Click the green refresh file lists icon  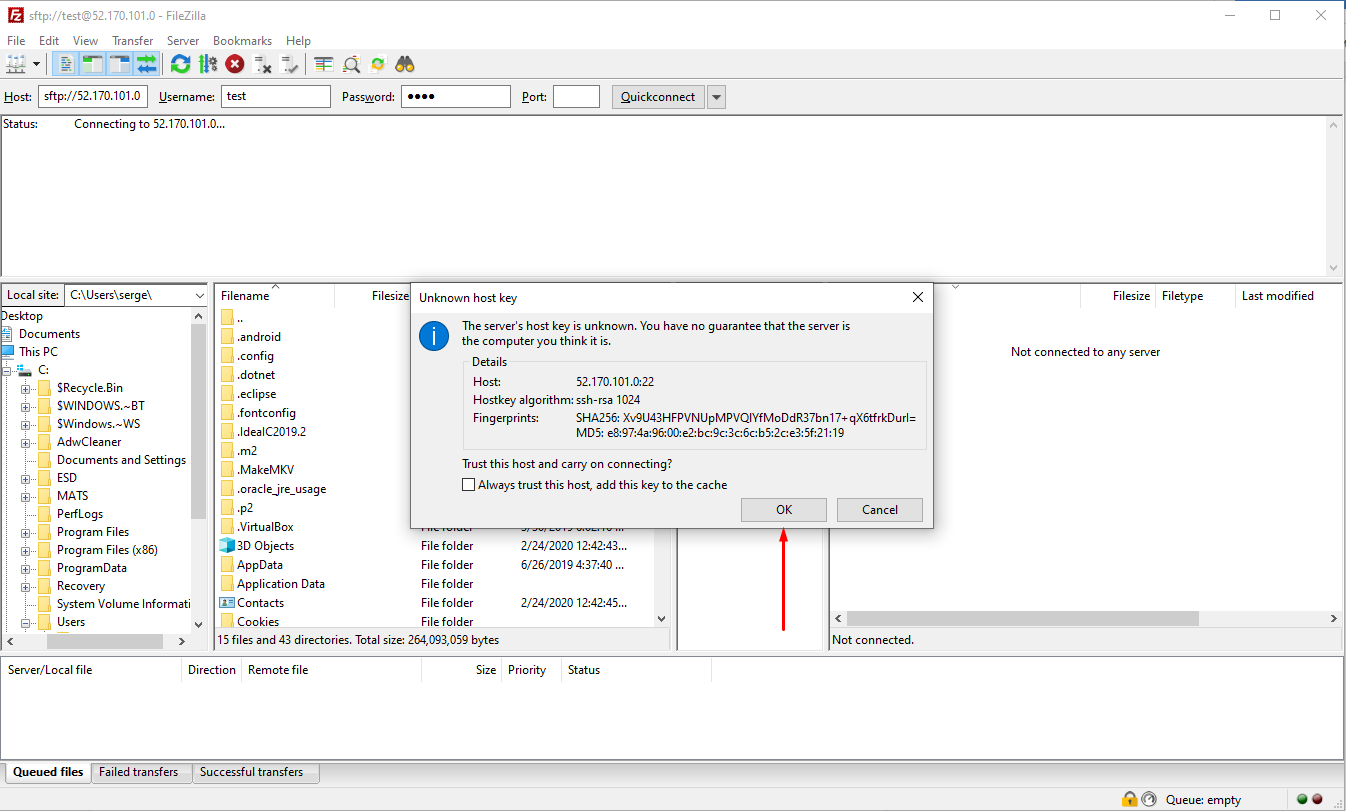[180, 64]
